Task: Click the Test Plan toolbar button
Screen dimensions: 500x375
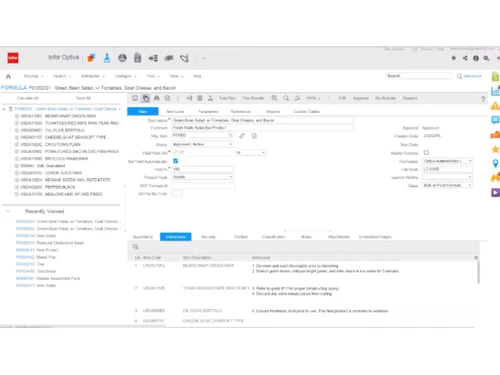Action: pyautogui.click(x=227, y=98)
